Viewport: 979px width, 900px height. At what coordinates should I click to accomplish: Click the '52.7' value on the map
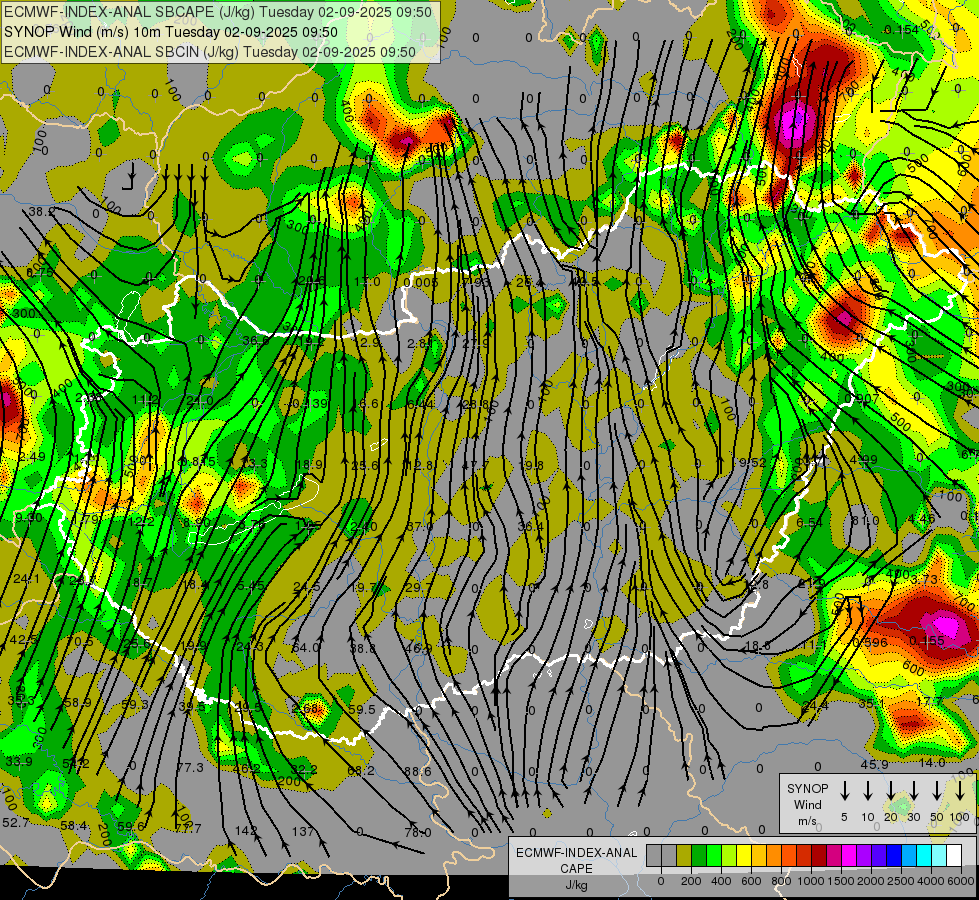(x=16, y=823)
